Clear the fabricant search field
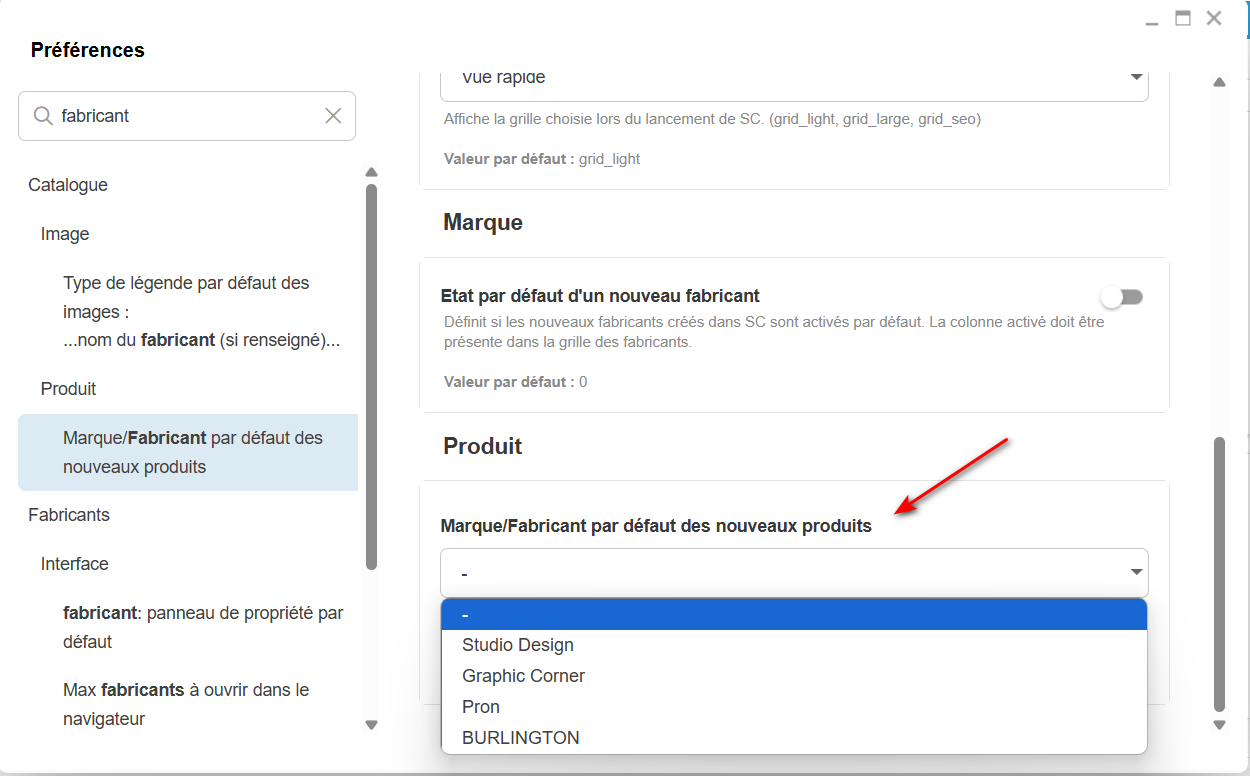This screenshot has height=776, width=1250. [x=333, y=116]
